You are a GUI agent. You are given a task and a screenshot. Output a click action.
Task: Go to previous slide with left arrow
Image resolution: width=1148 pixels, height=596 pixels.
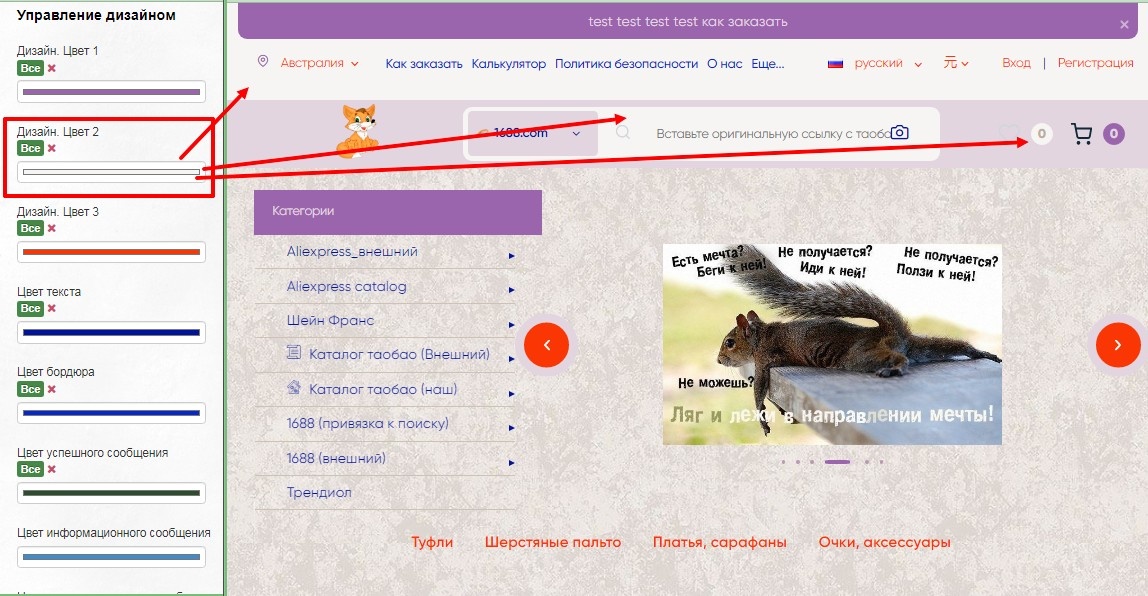(546, 345)
